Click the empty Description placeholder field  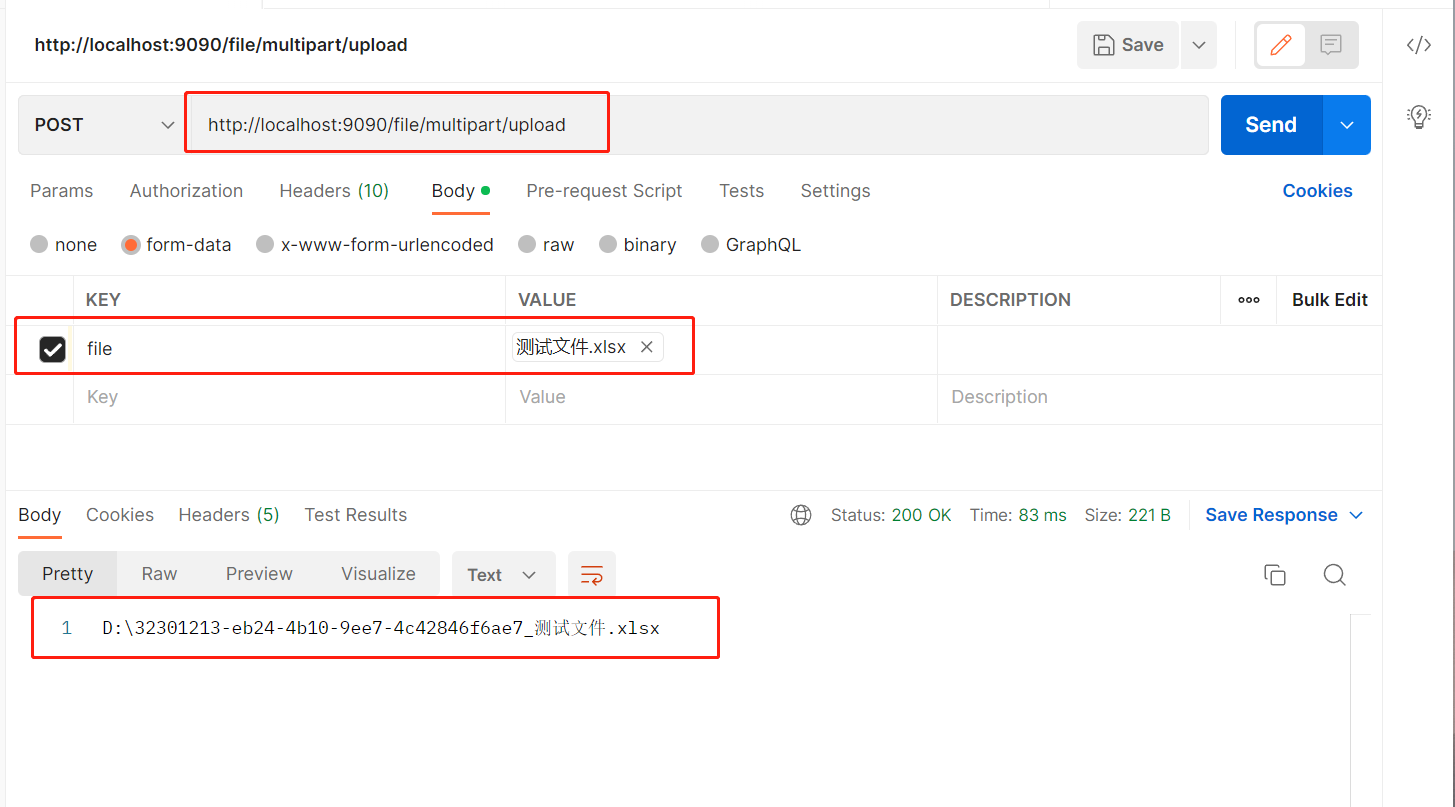click(1160, 397)
